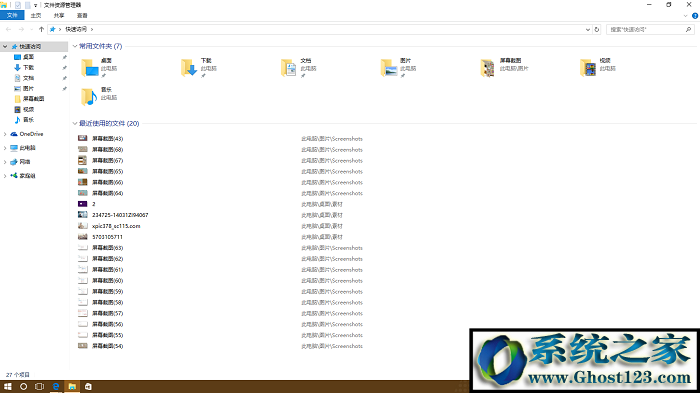Open the Store icon on the taskbar
Screen dimensions: 700x393
(88, 387)
